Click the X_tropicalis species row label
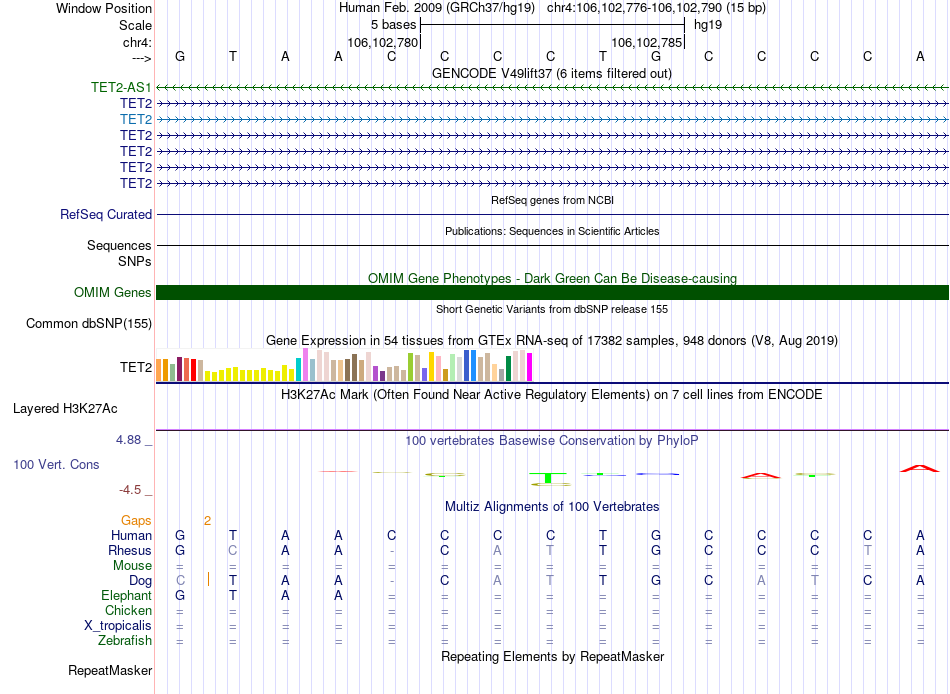The image size is (950, 694). [118, 625]
